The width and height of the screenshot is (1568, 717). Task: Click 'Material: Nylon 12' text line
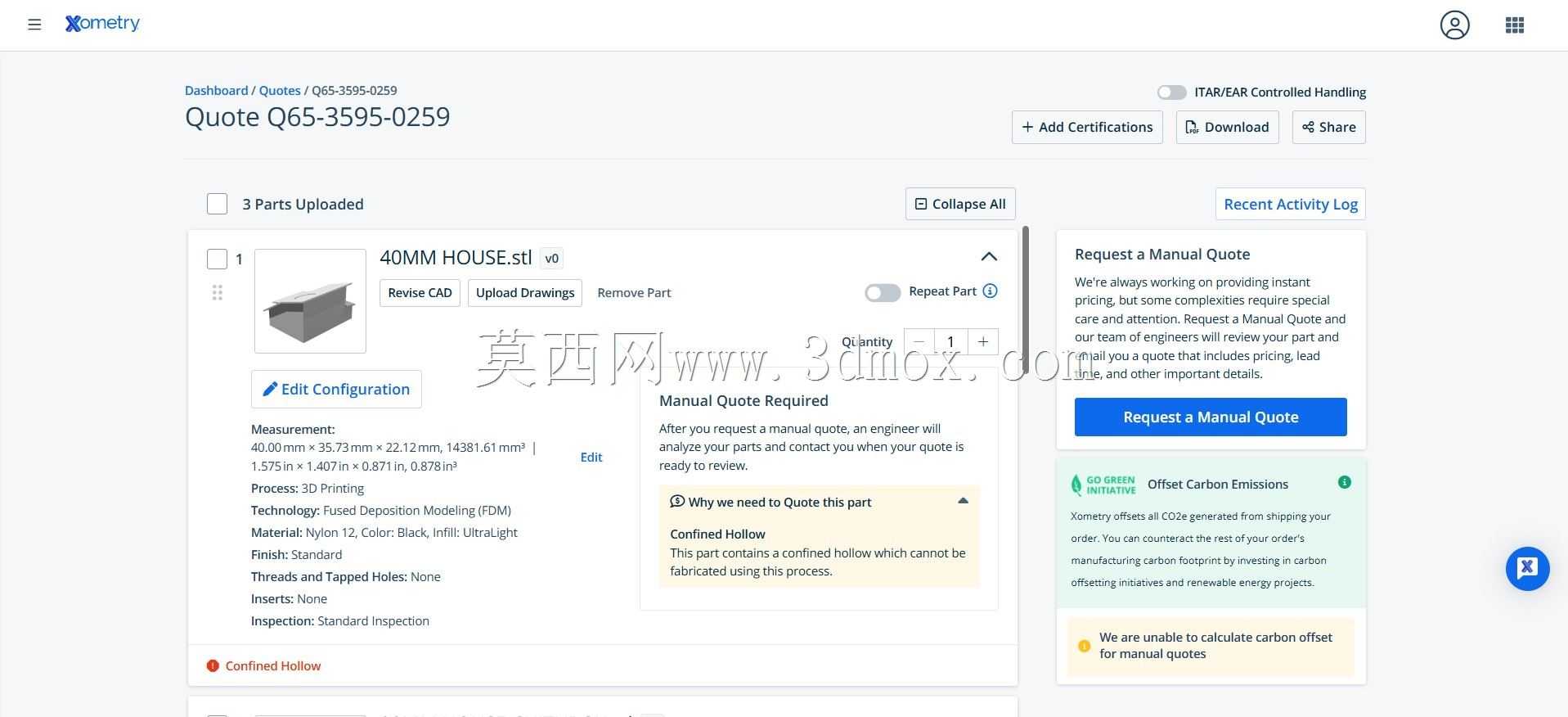384,533
